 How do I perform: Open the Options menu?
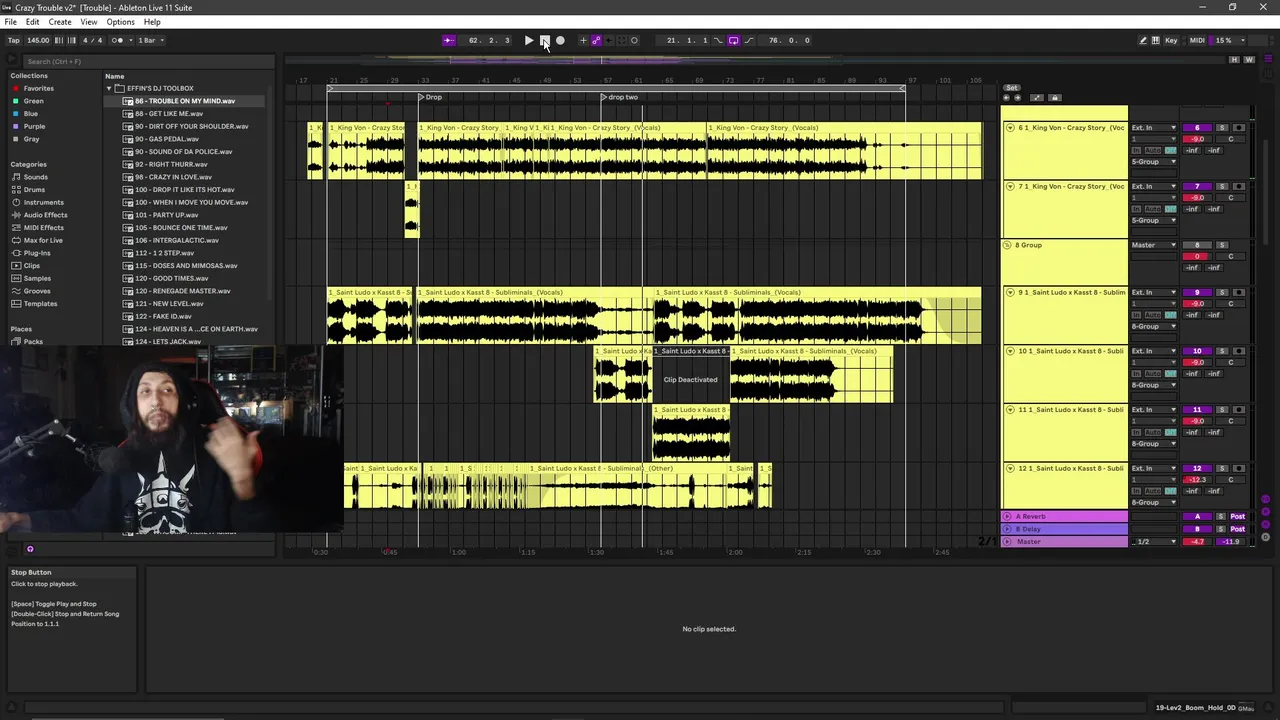[120, 22]
